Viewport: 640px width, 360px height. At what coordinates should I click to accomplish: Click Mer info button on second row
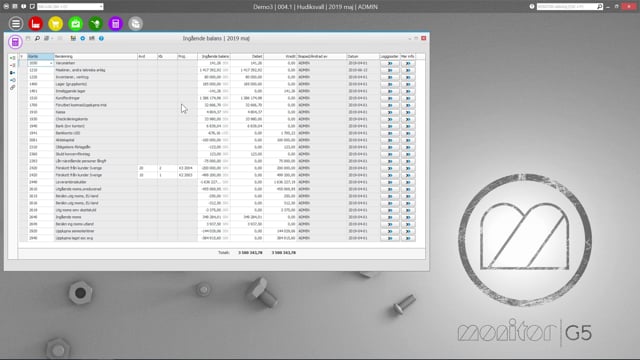[408, 70]
